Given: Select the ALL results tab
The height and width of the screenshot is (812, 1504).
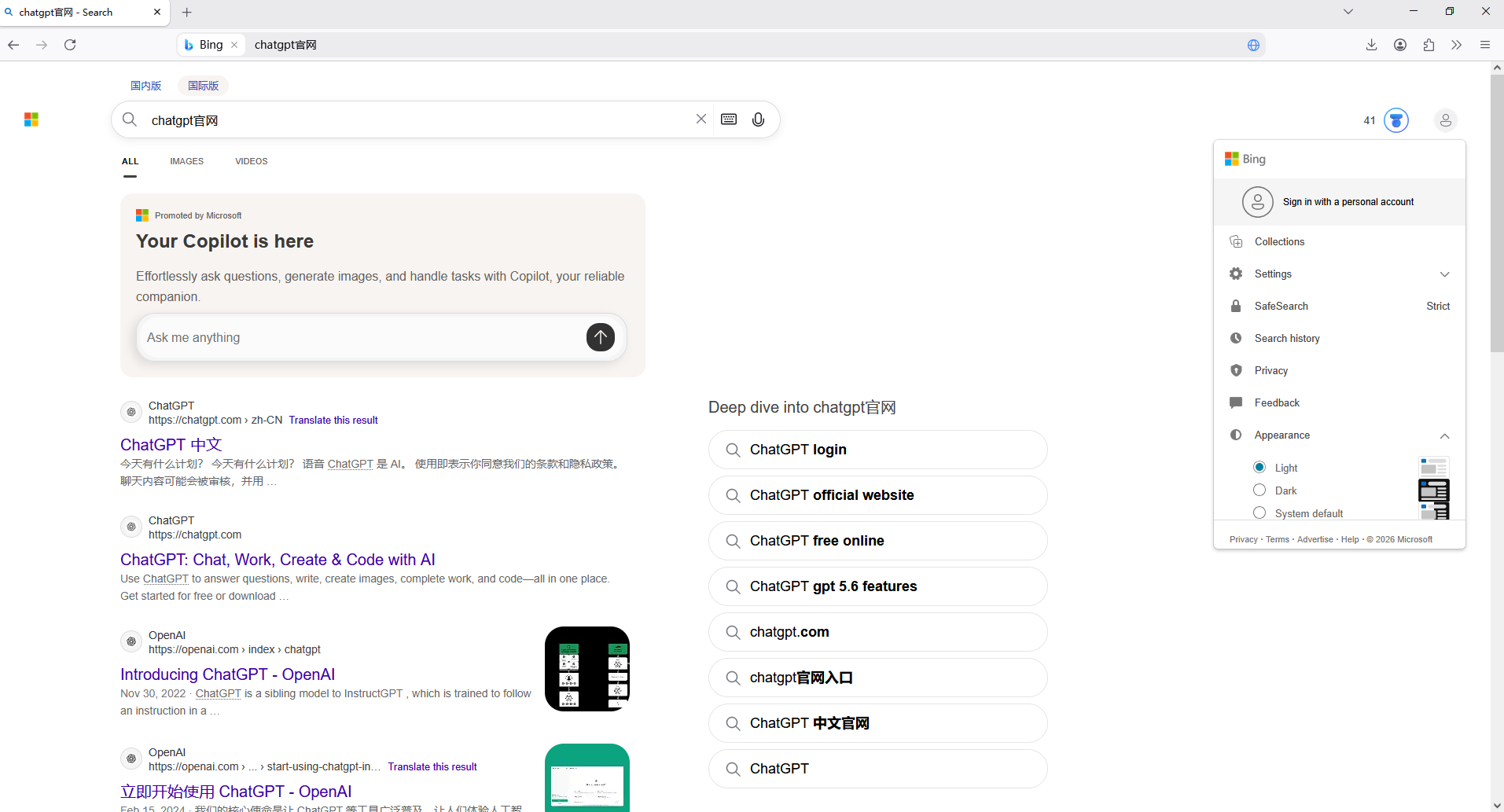Looking at the screenshot, I should [x=131, y=161].
